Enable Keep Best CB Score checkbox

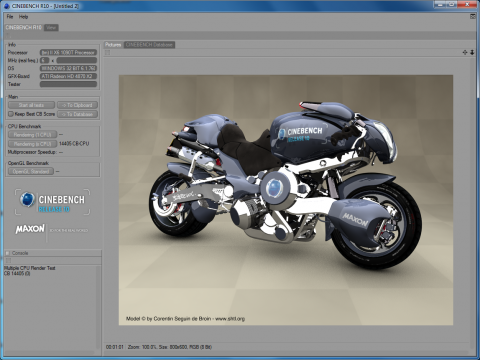coord(11,114)
